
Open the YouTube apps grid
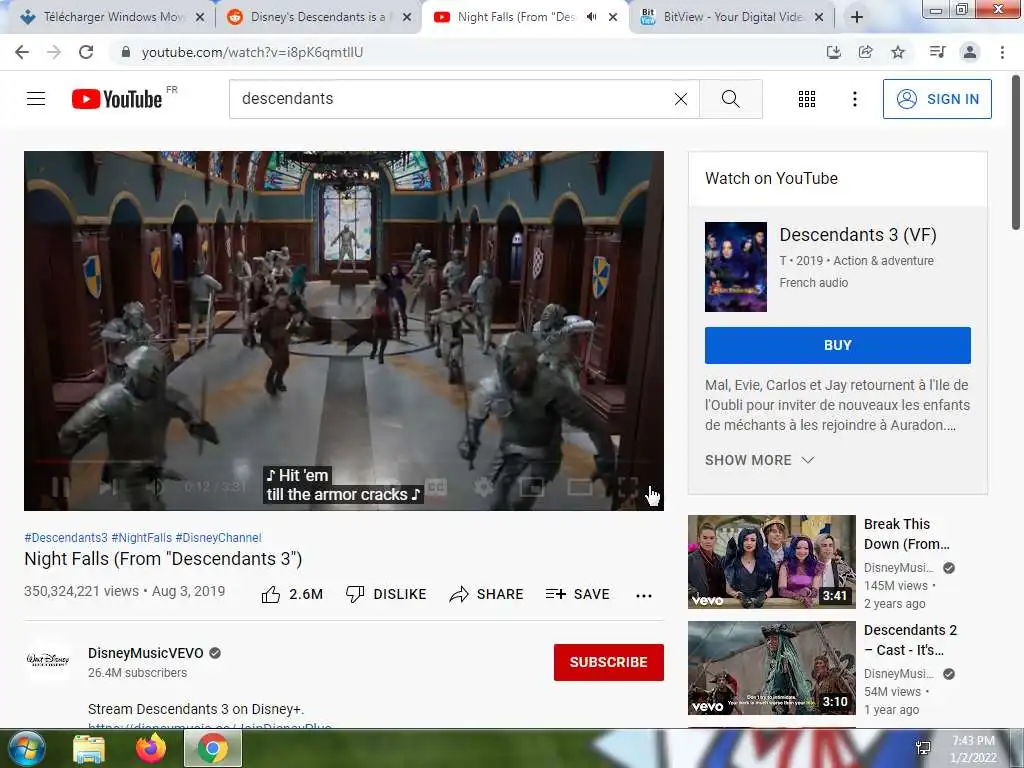[807, 99]
